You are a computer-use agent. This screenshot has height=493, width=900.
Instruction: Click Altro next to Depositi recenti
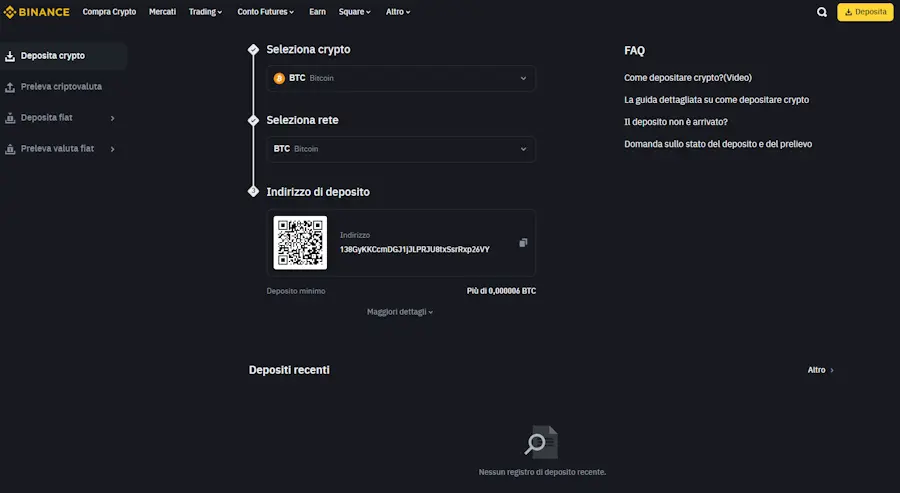pyautogui.click(x=820, y=370)
